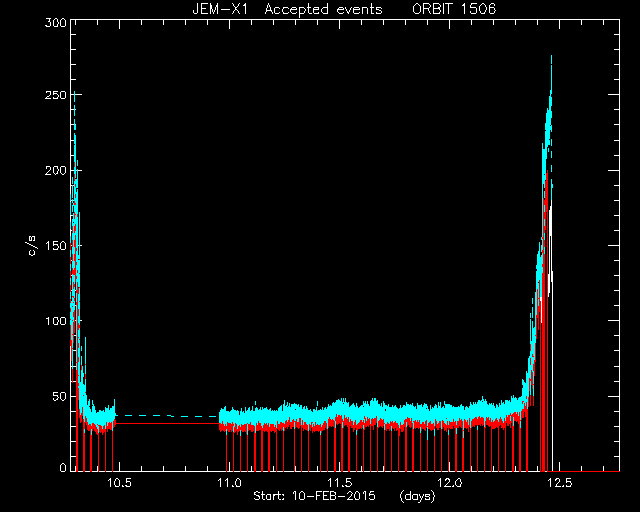Click the x-axis tick label 10.5
Image resolution: width=640 pixels, height=512 pixels.
119,483
